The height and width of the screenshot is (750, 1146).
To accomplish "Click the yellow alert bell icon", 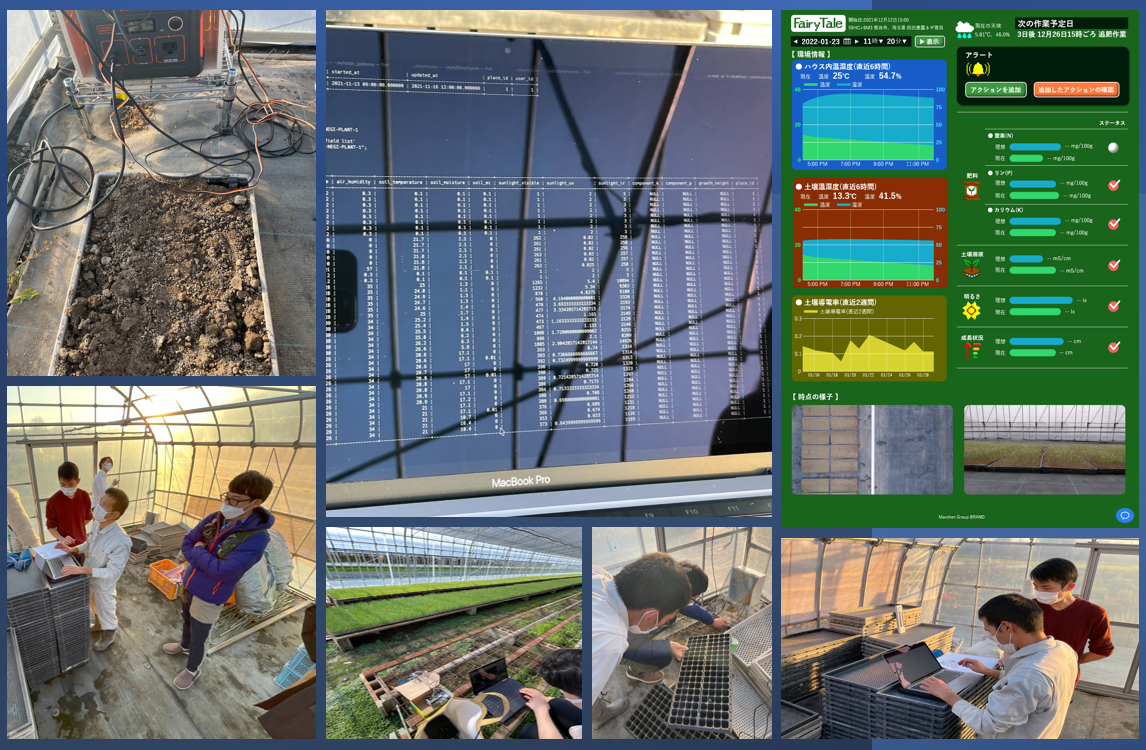I will [x=978, y=69].
